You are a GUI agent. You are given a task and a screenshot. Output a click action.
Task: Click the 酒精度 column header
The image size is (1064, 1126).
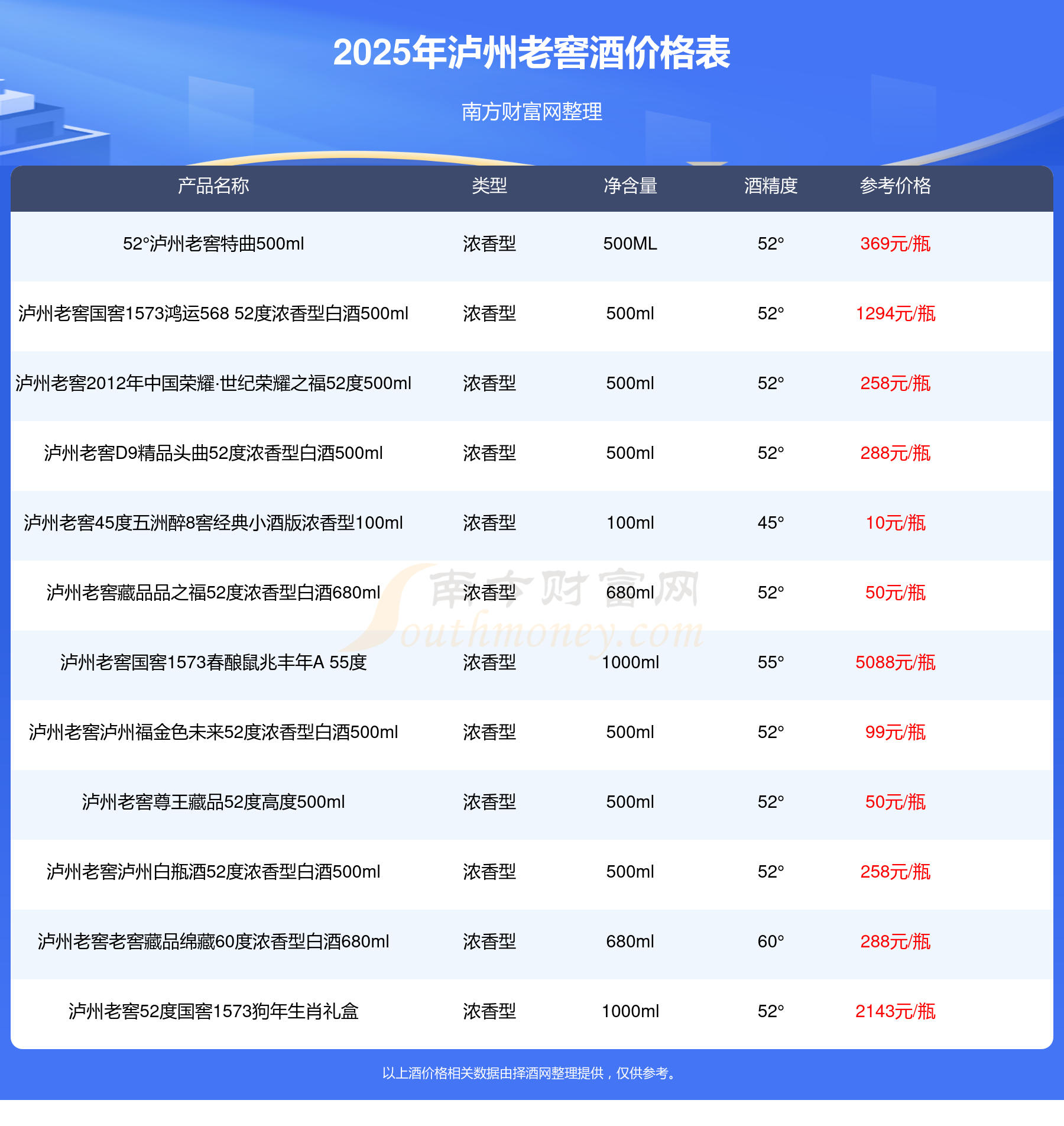771,186
